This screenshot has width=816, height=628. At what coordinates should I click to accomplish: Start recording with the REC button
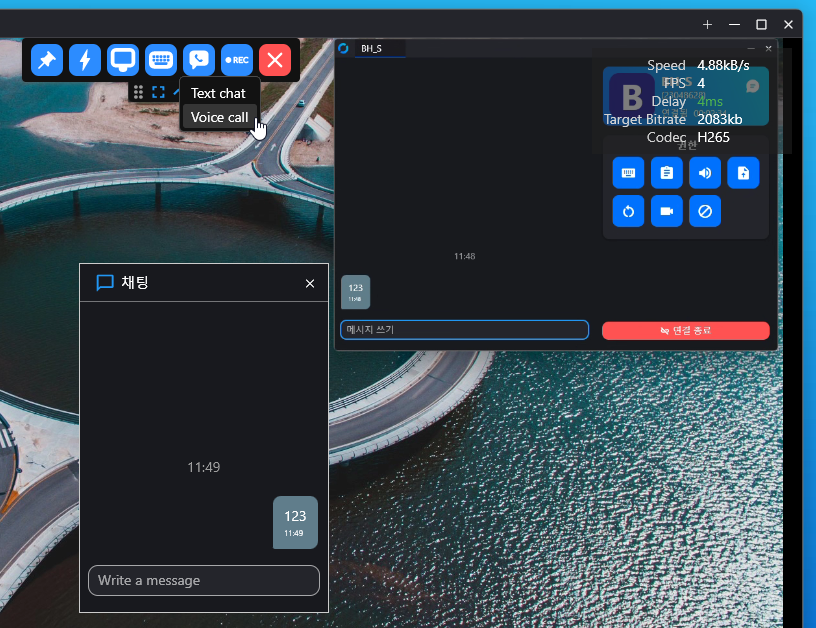click(237, 60)
